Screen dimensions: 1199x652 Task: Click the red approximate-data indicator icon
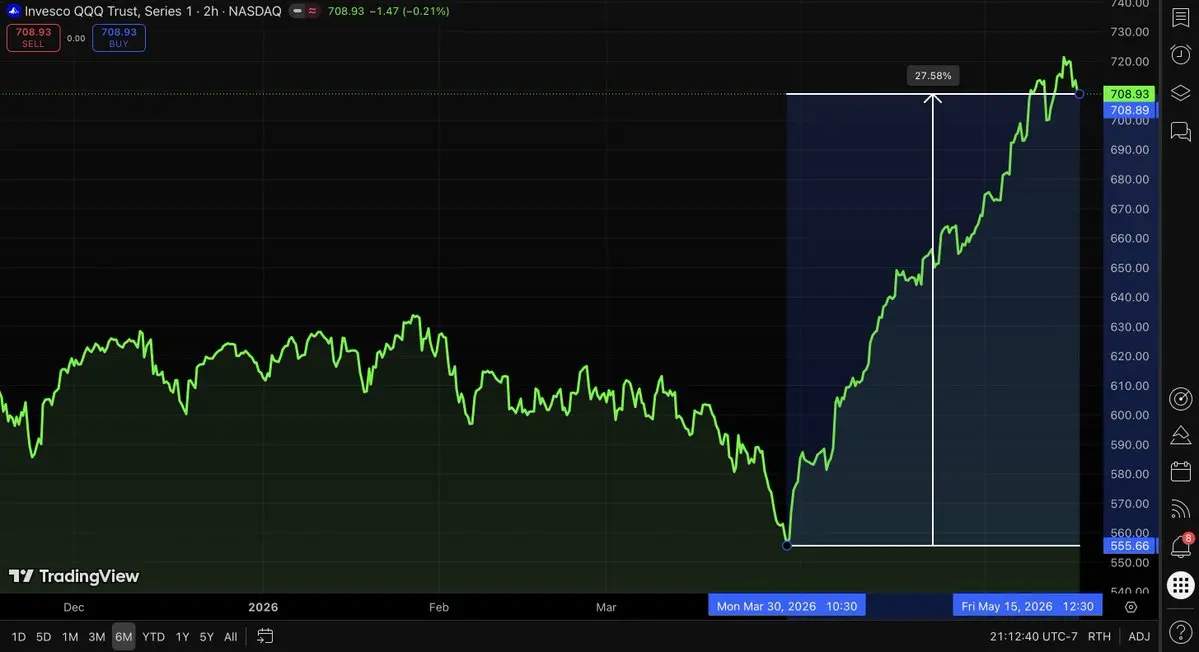(312, 11)
